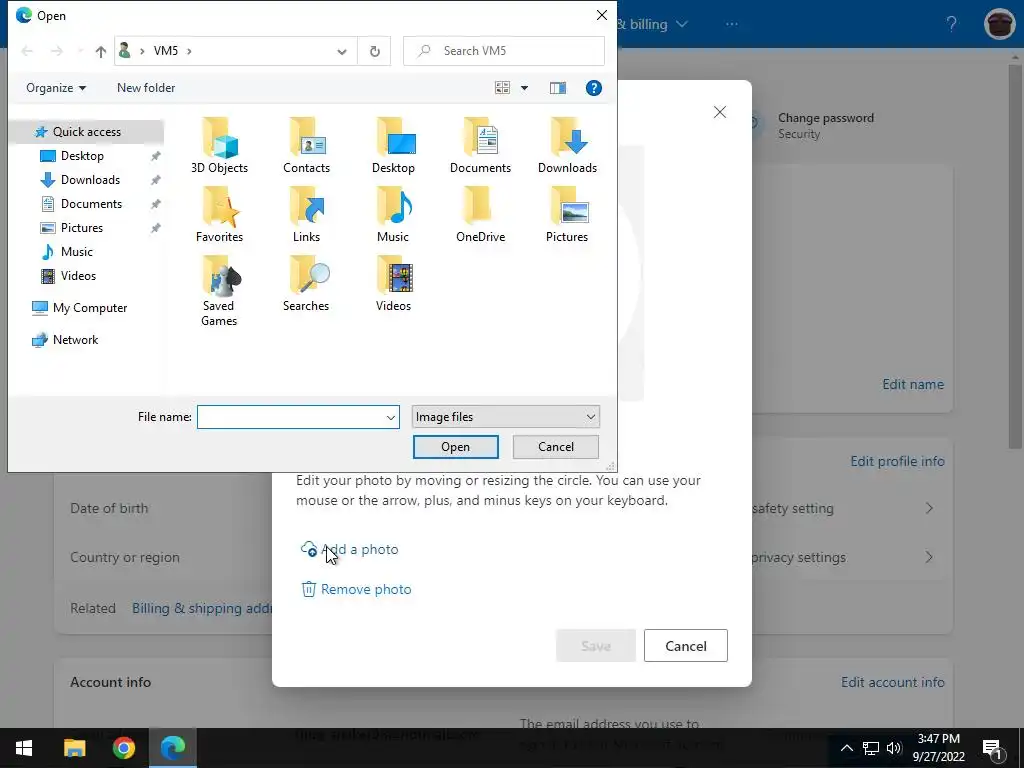Select Downloads under Quick access
Screen dimensions: 1024x768
(x=90, y=180)
